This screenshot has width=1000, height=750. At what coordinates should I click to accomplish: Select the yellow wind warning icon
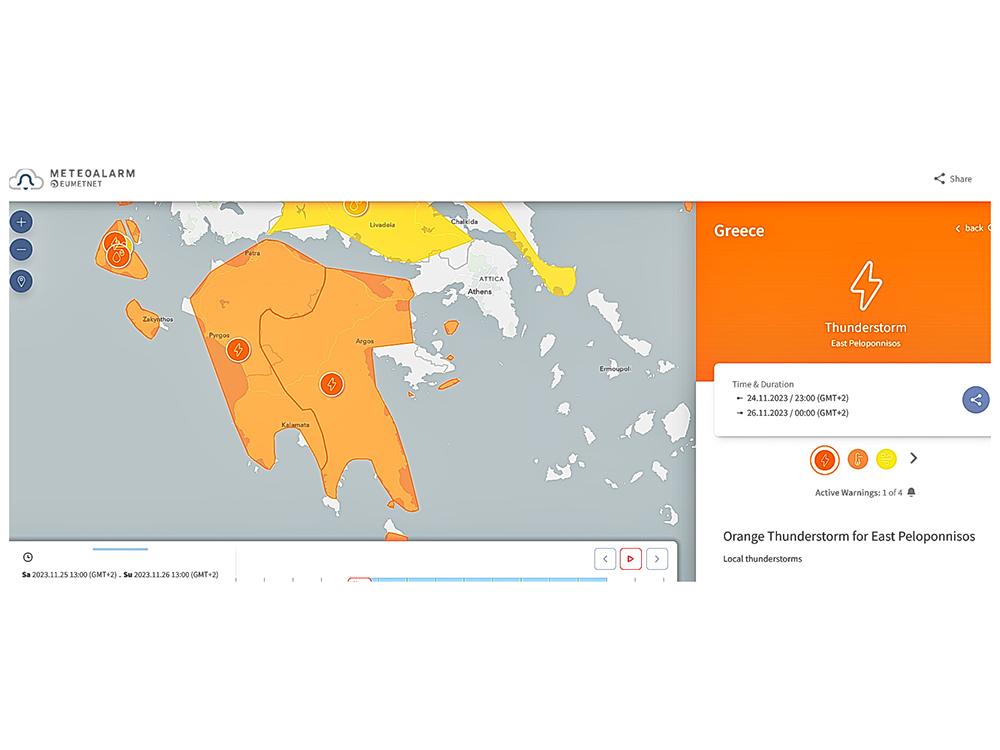coord(886,460)
